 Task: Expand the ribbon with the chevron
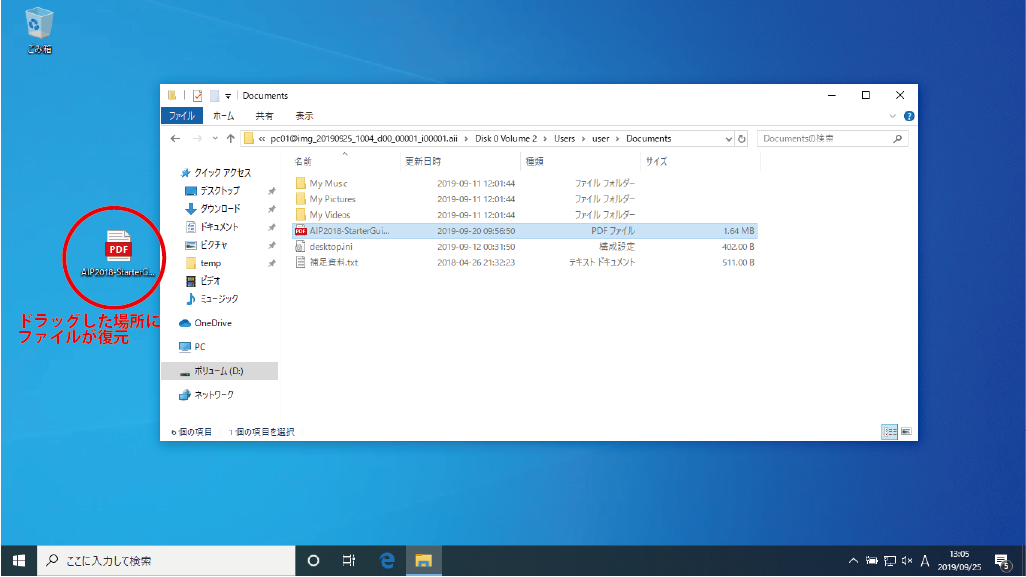(x=893, y=116)
